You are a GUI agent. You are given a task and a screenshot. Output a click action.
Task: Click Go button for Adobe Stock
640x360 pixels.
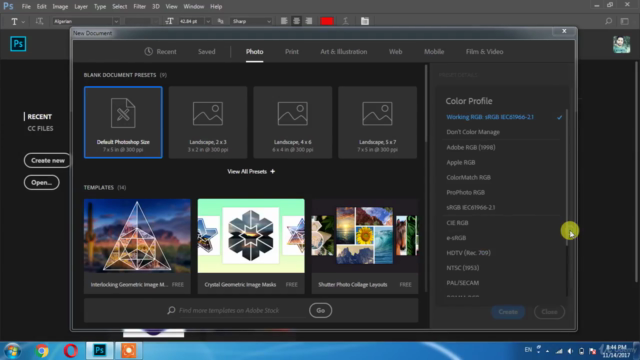coord(320,311)
